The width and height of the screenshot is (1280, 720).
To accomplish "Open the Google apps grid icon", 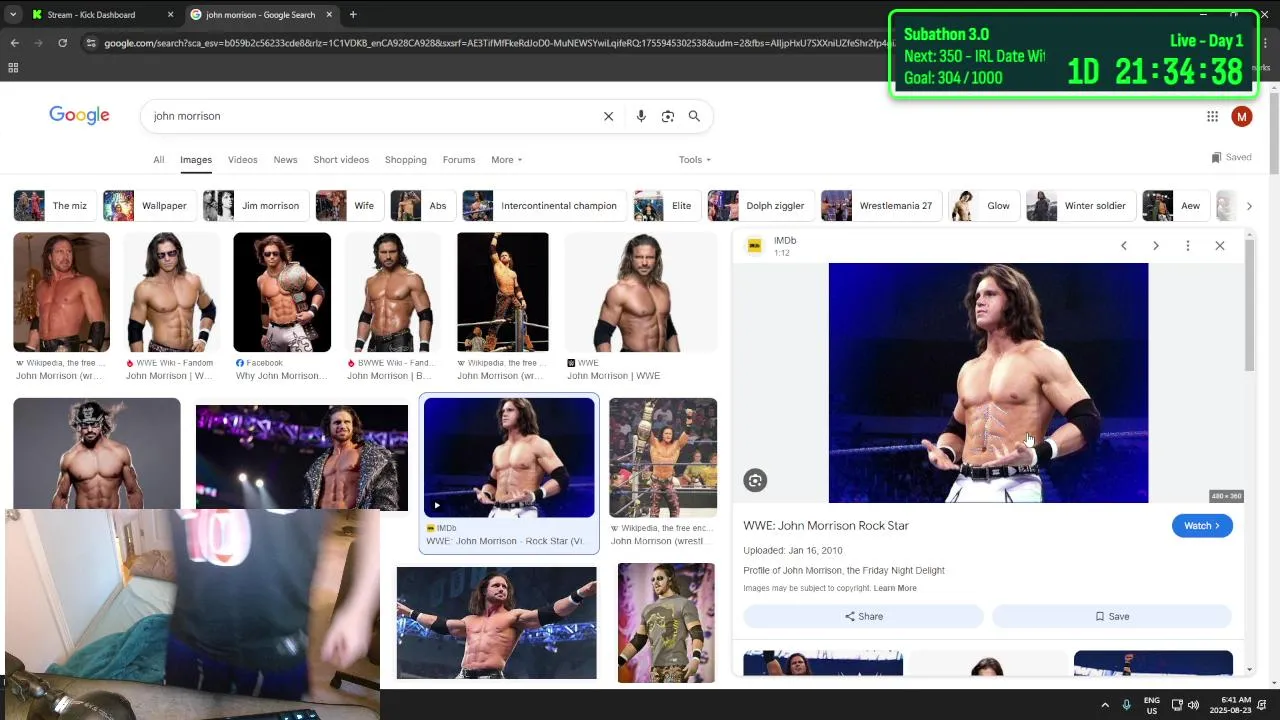I will click(x=1212, y=116).
